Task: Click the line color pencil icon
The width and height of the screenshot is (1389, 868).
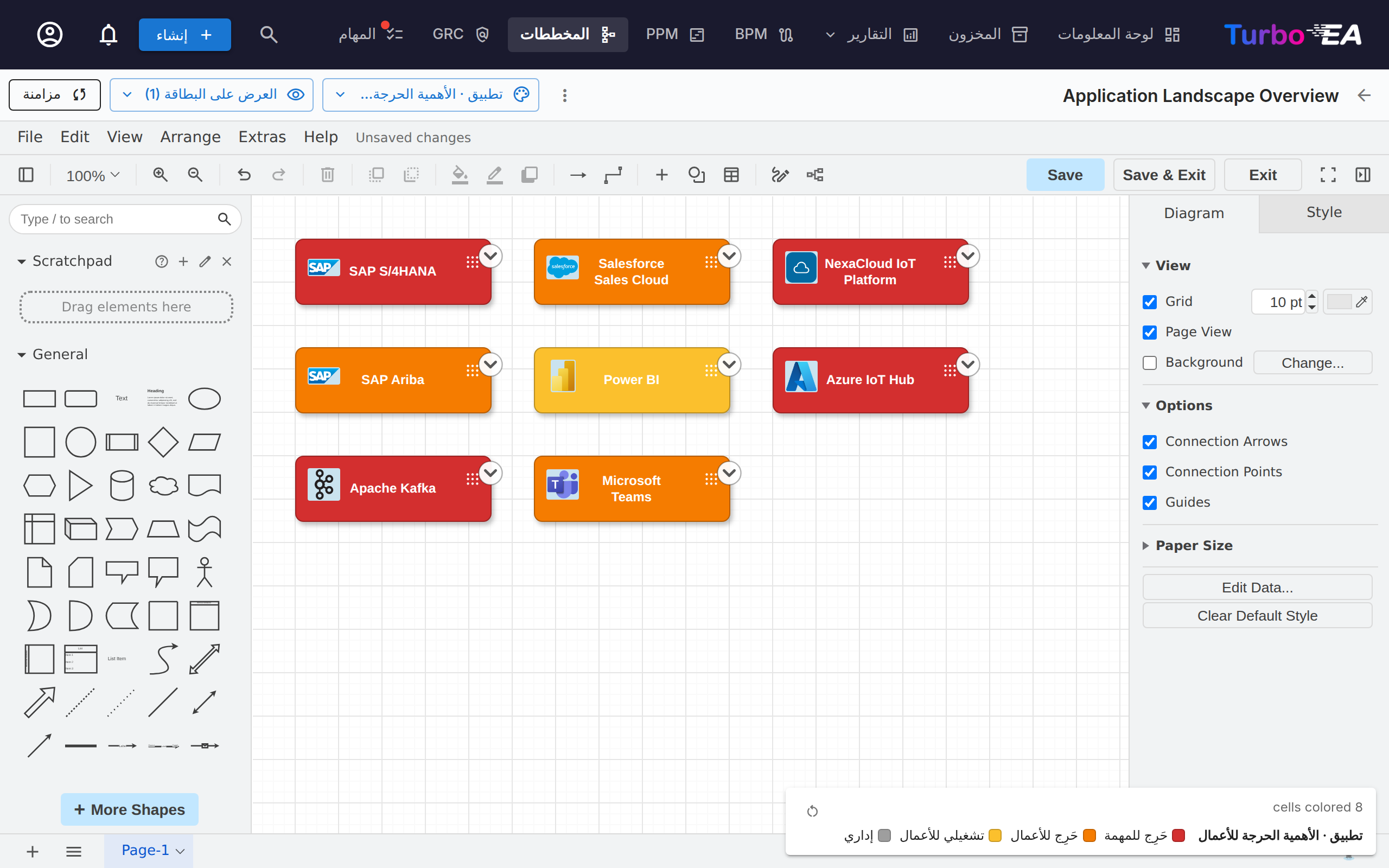Action: (495, 175)
